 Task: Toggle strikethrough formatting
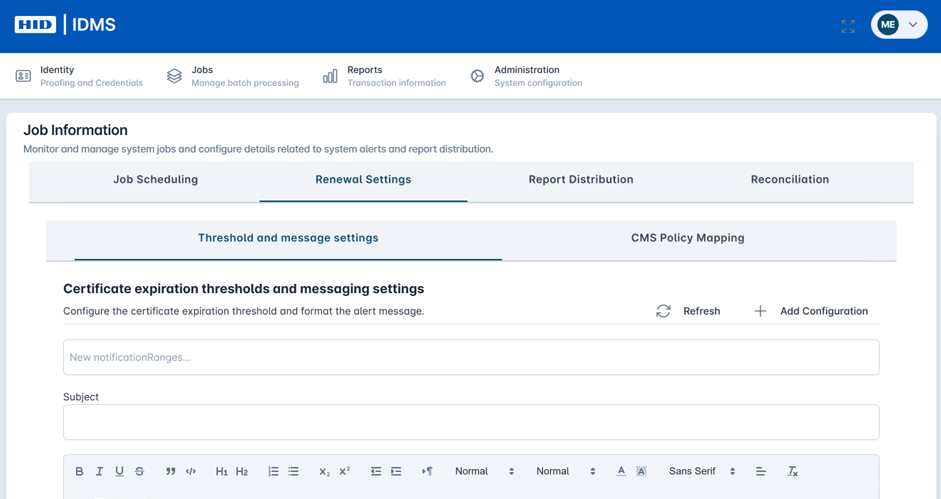tap(139, 471)
